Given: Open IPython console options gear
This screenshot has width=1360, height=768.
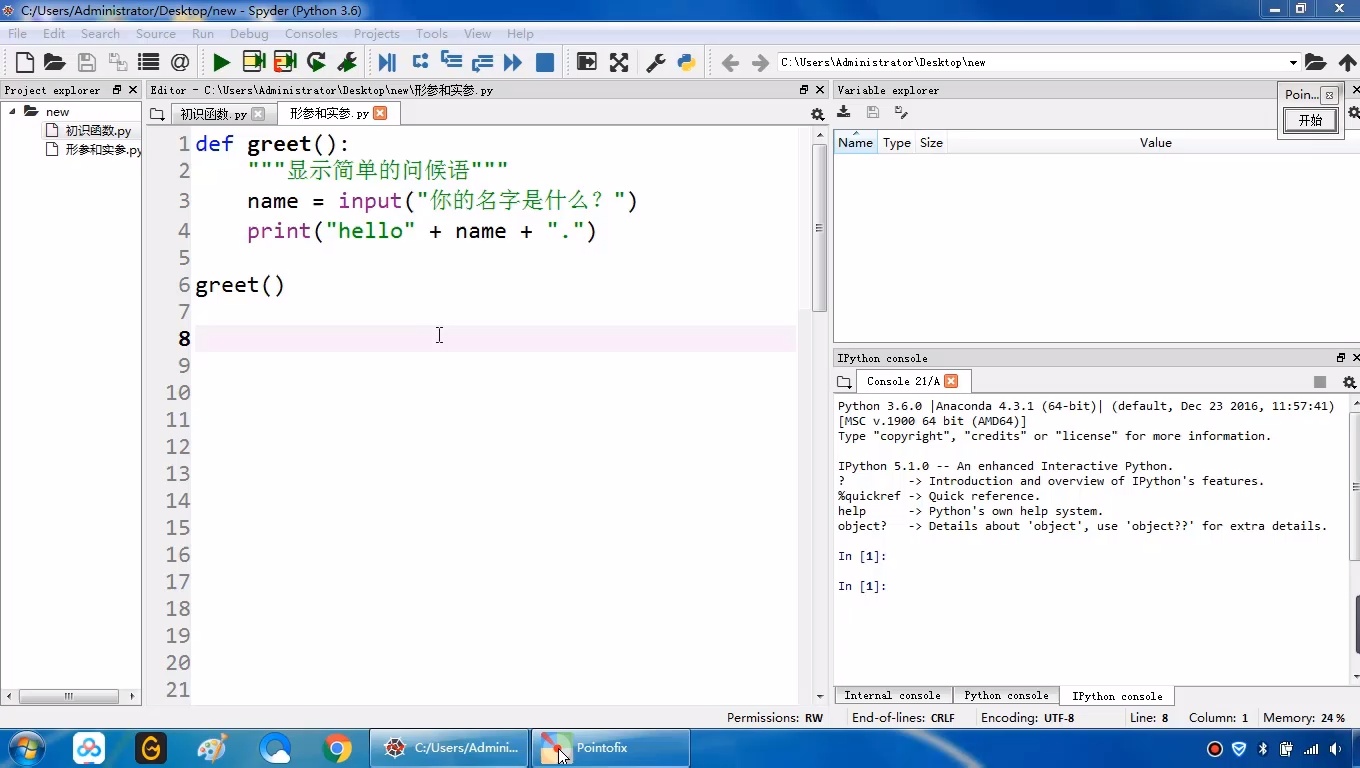Looking at the screenshot, I should point(1350,381).
